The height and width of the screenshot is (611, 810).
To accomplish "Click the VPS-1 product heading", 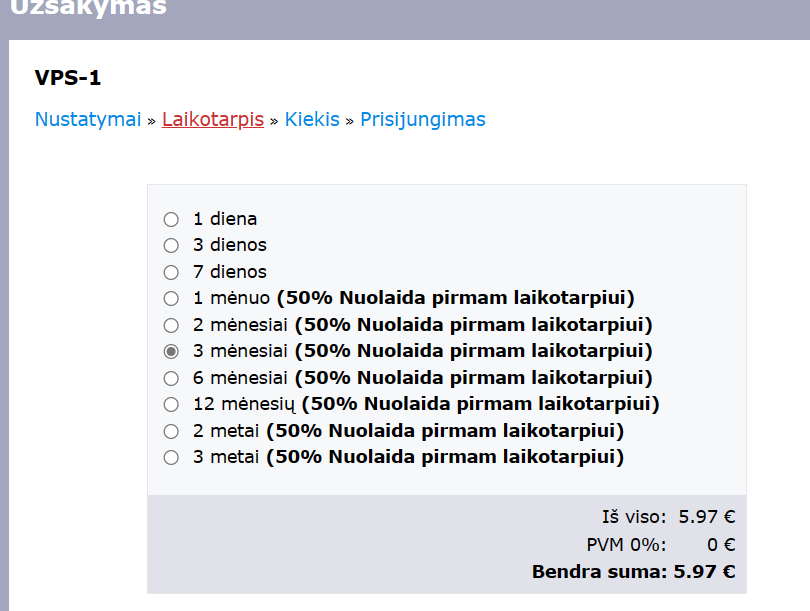I will [x=68, y=78].
